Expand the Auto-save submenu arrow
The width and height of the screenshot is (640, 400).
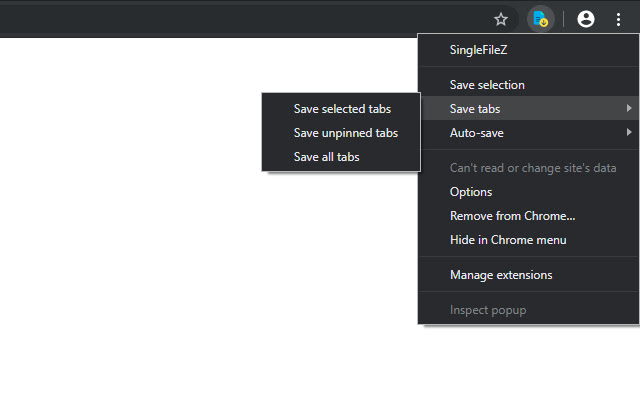pyautogui.click(x=629, y=132)
